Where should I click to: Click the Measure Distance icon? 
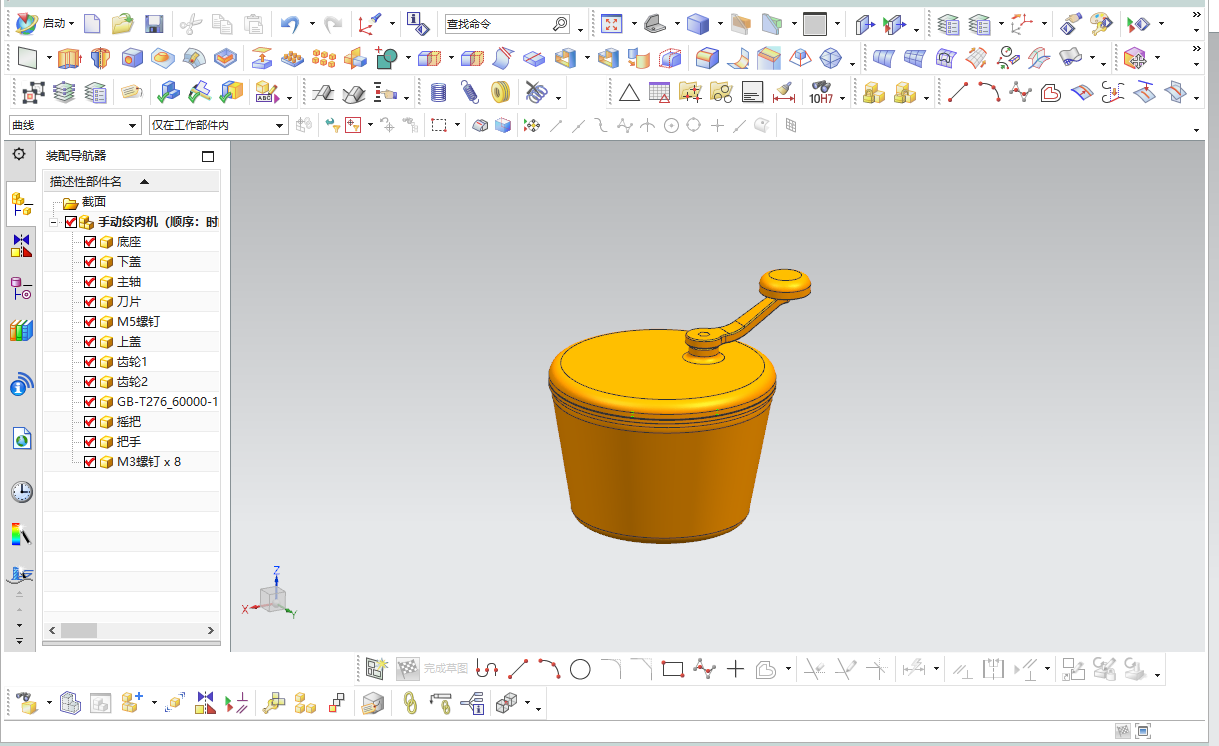783,93
